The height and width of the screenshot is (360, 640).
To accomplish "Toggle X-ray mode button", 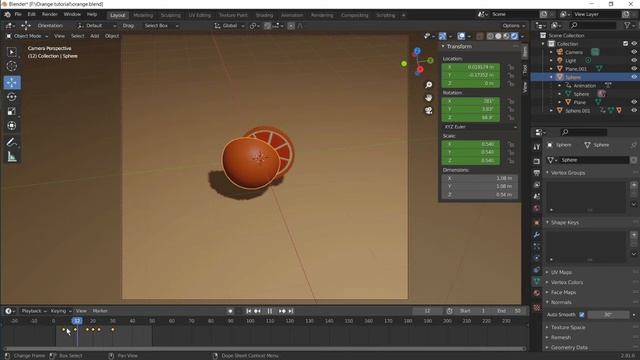I will click(x=480, y=36).
